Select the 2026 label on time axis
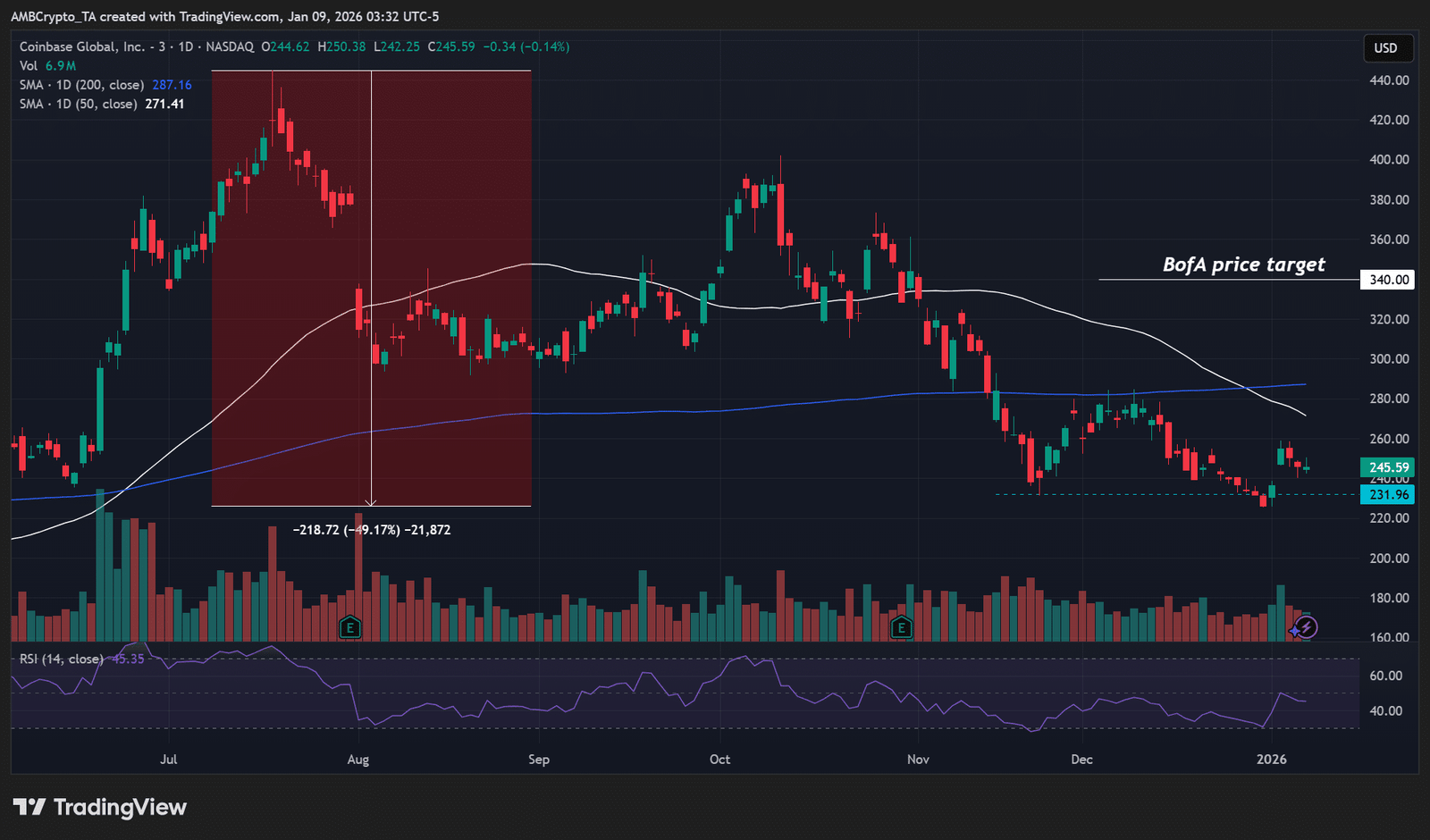The image size is (1430, 840). point(1271,760)
